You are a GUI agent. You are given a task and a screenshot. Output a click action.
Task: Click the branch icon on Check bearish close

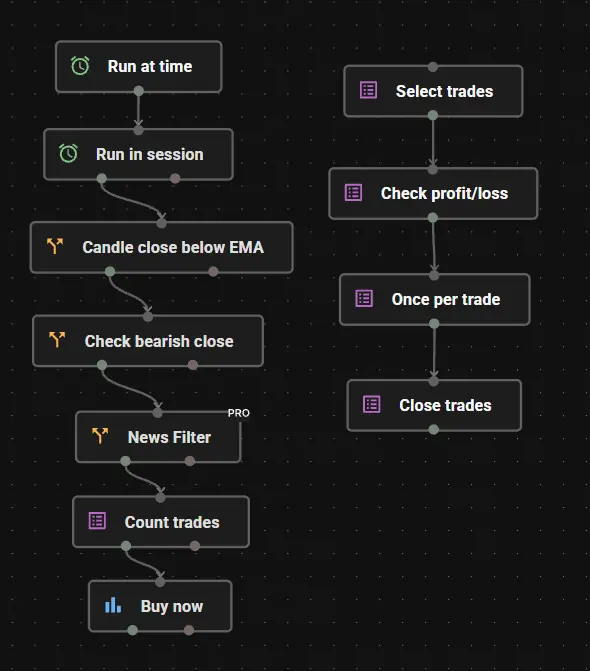[57, 340]
